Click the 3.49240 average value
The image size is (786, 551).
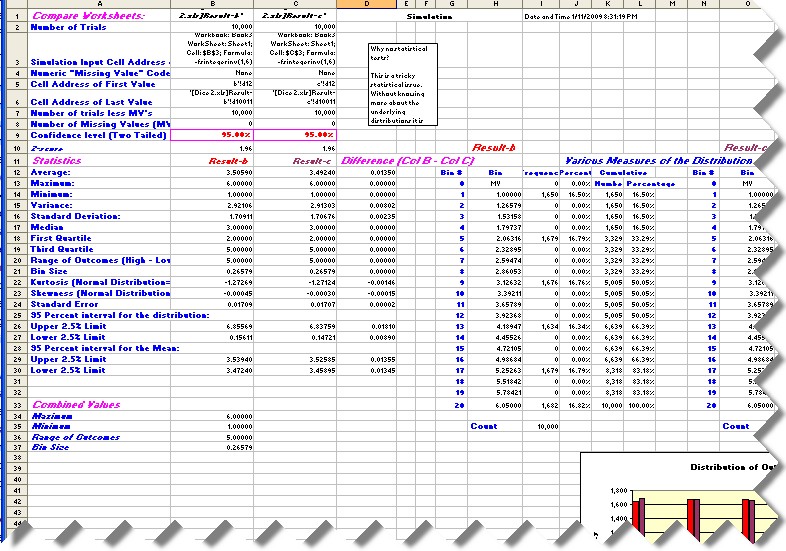pyautogui.click(x=322, y=172)
